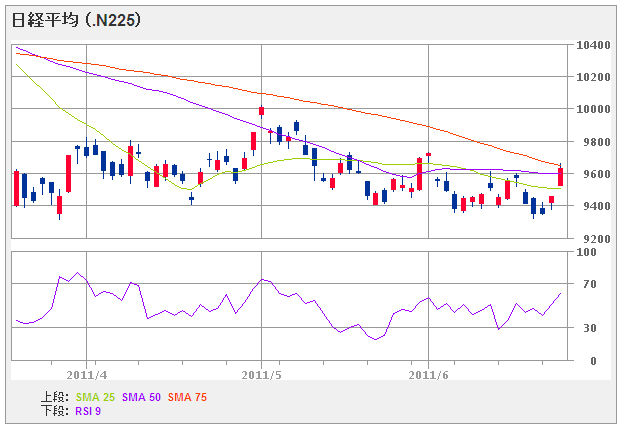Click the 上段: legend heading
Viewport: 625px width, 431px height.
[55, 397]
